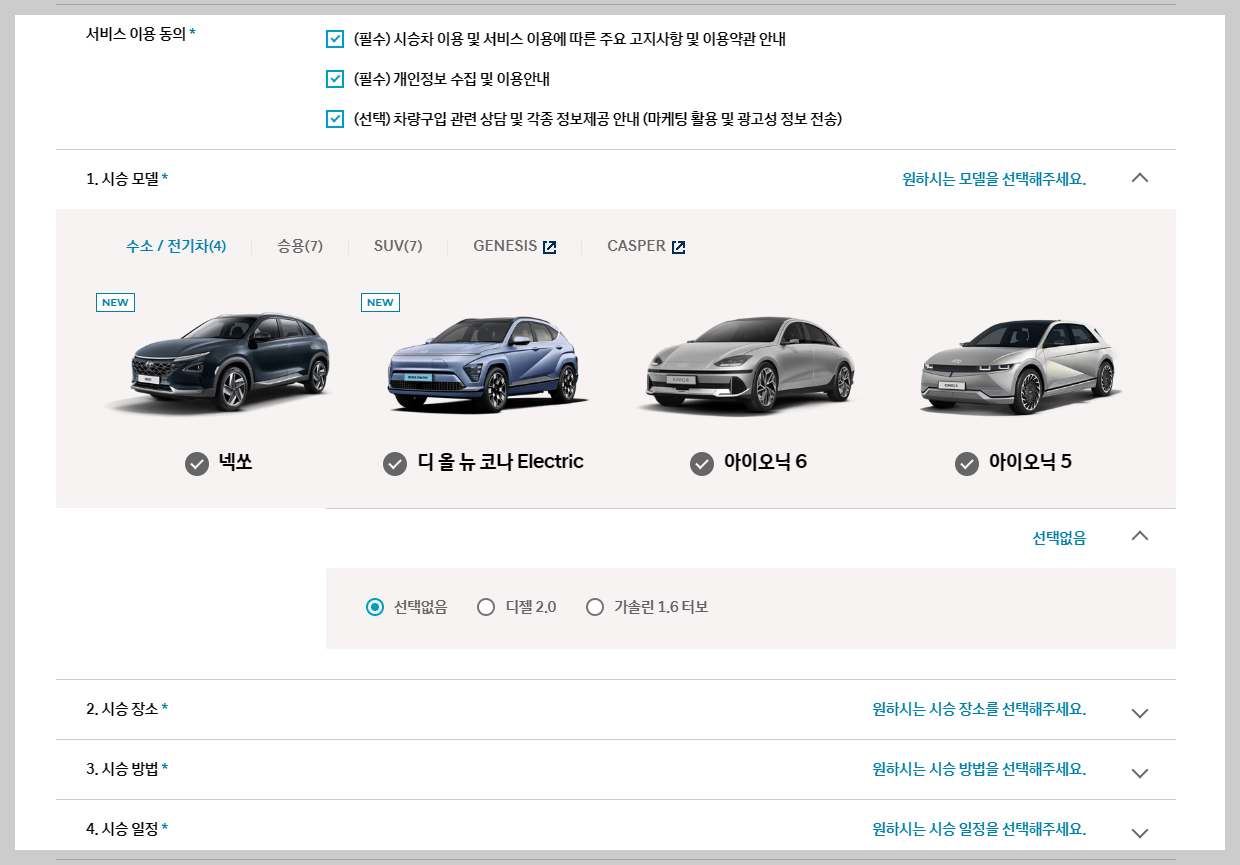Select the 넥쏘 model checkmark icon
Image resolution: width=1240 pixels, height=865 pixels.
196,463
